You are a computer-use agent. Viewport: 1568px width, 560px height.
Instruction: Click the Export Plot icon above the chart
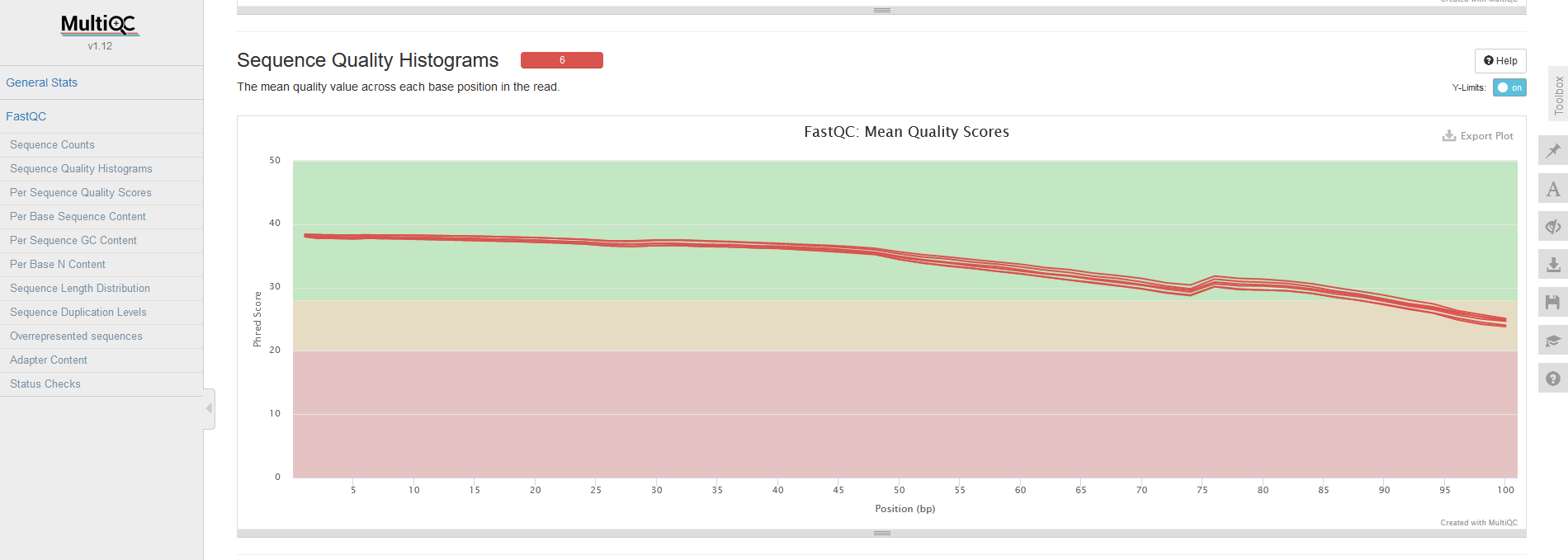1478,135
